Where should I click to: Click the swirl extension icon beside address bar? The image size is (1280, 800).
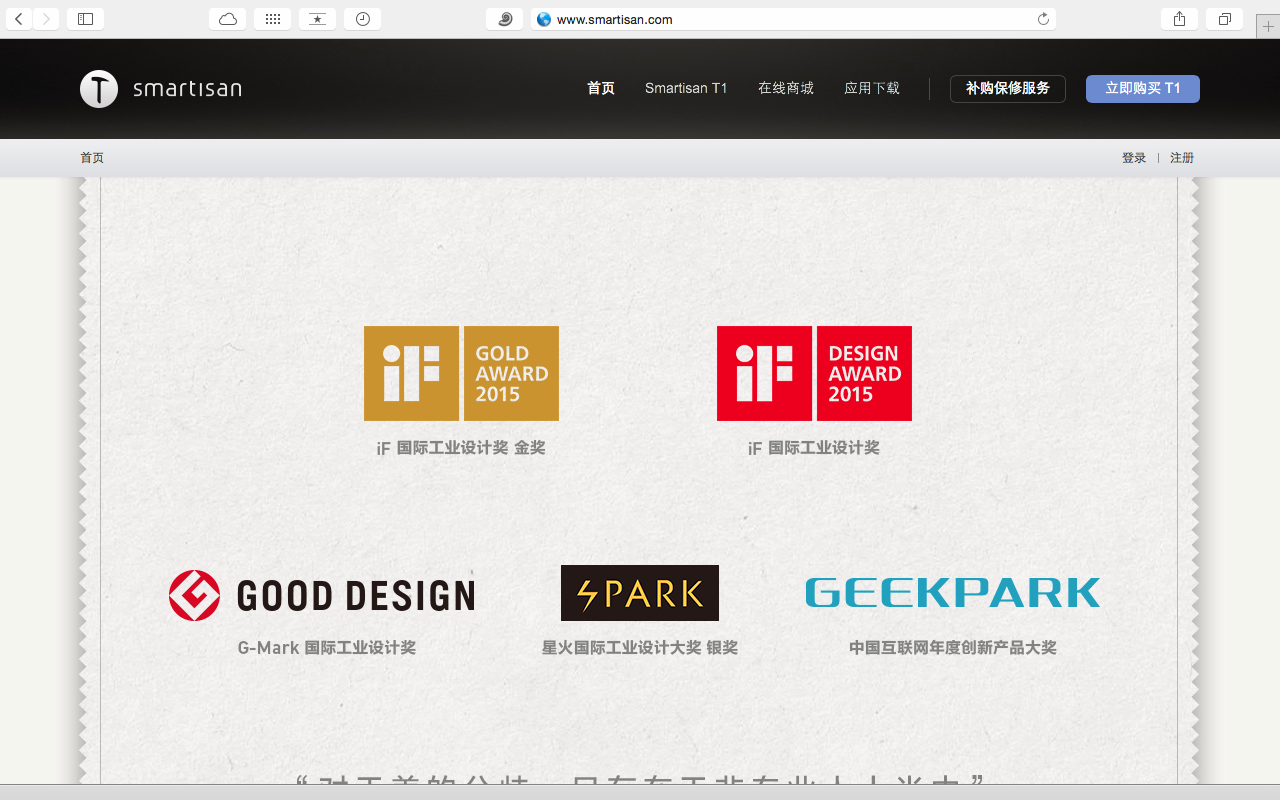click(505, 19)
